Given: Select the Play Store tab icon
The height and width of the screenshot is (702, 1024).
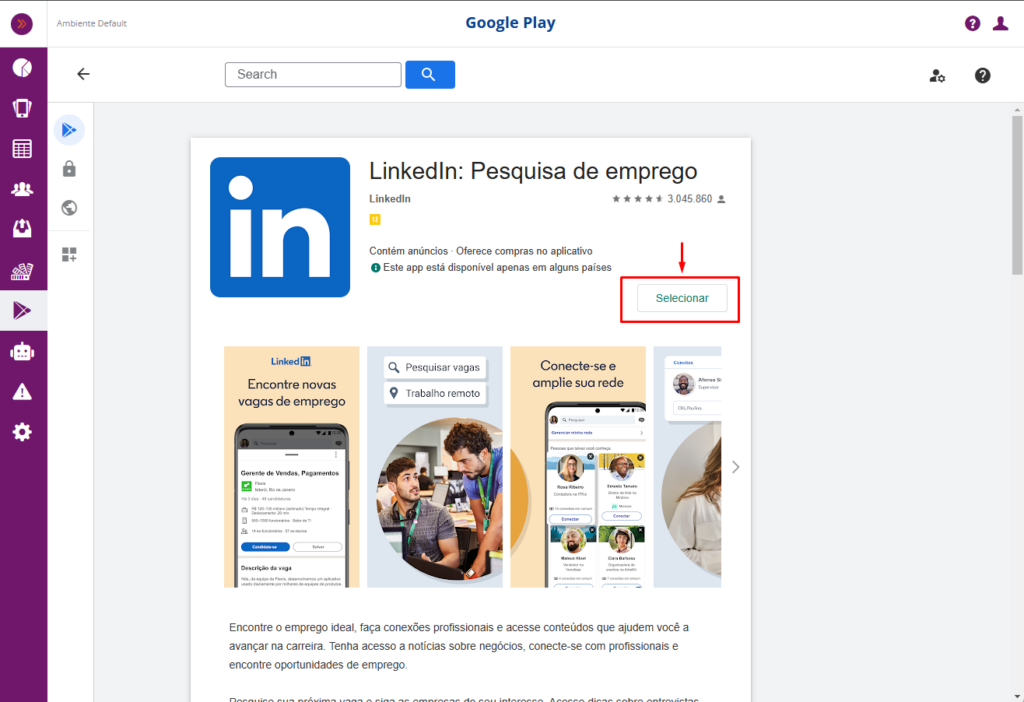Looking at the screenshot, I should (69, 130).
